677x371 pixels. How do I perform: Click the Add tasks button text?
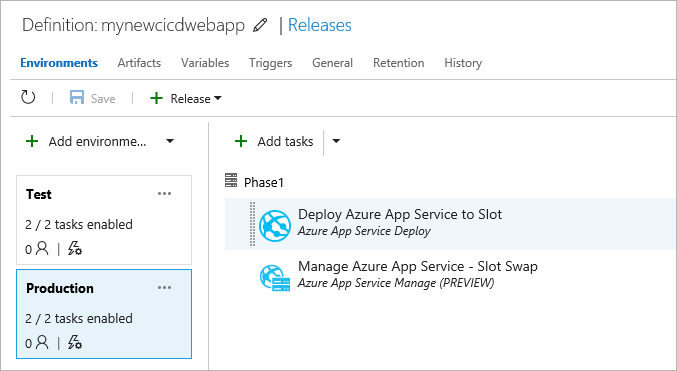[285, 141]
